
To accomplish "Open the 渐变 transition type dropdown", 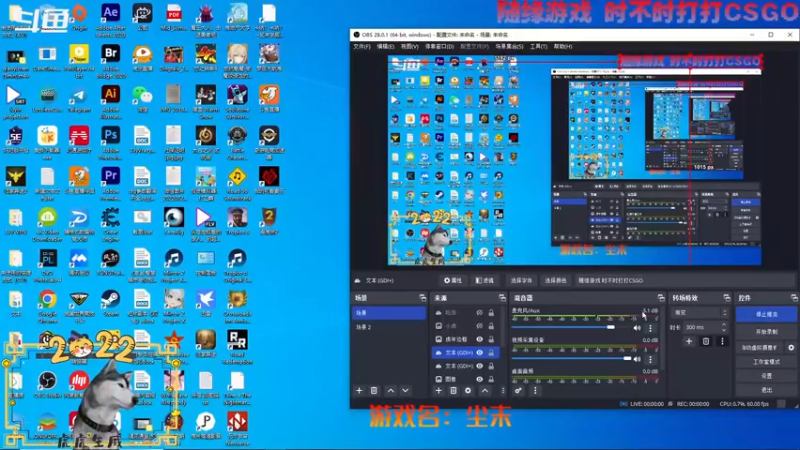I will pos(699,313).
